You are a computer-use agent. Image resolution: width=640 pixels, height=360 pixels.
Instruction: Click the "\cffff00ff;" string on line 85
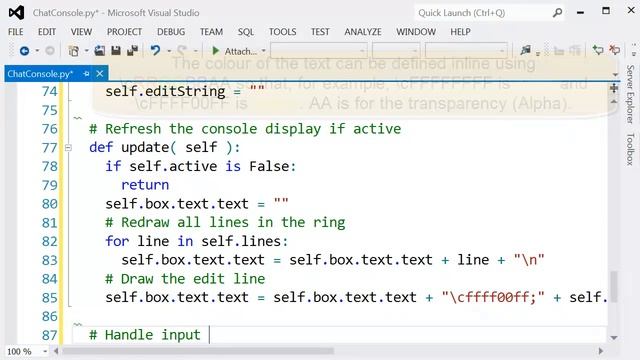click(493, 297)
